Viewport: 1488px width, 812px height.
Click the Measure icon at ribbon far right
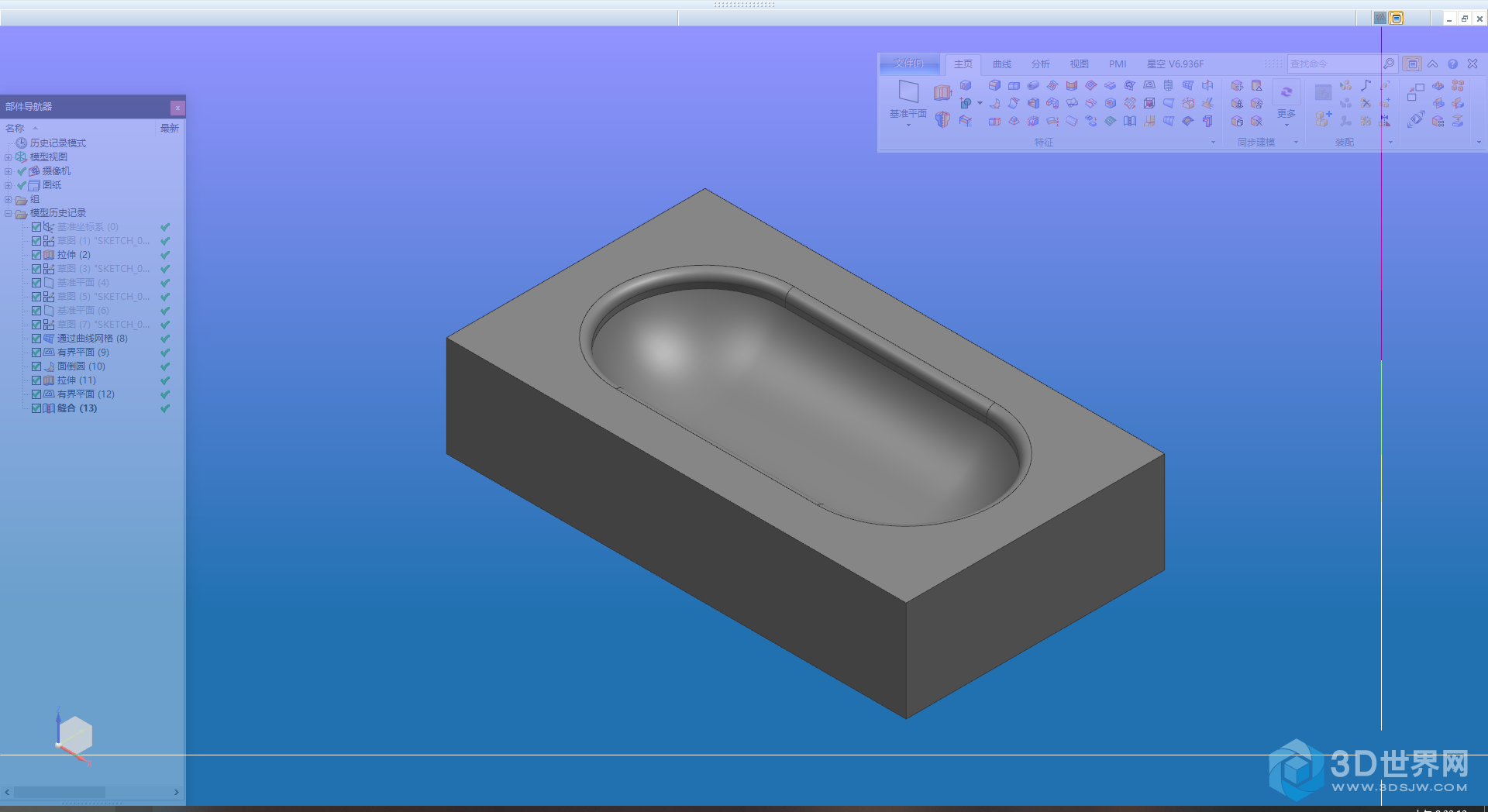click(x=1416, y=119)
